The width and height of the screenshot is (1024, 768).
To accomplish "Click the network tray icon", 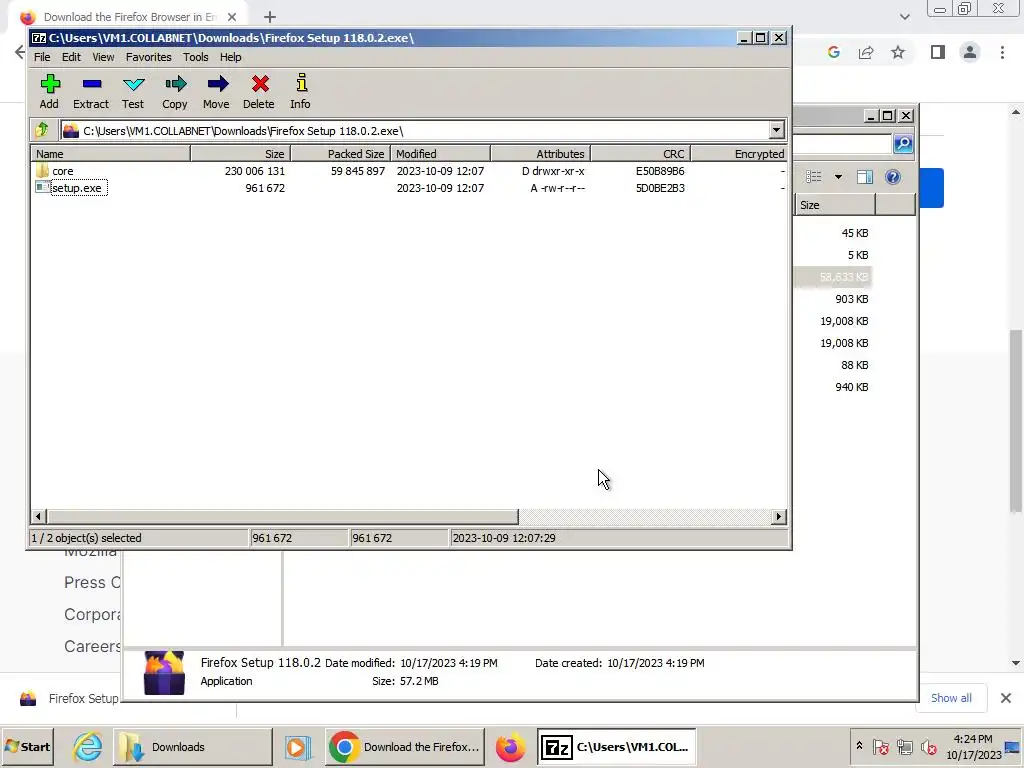I will click(904, 747).
